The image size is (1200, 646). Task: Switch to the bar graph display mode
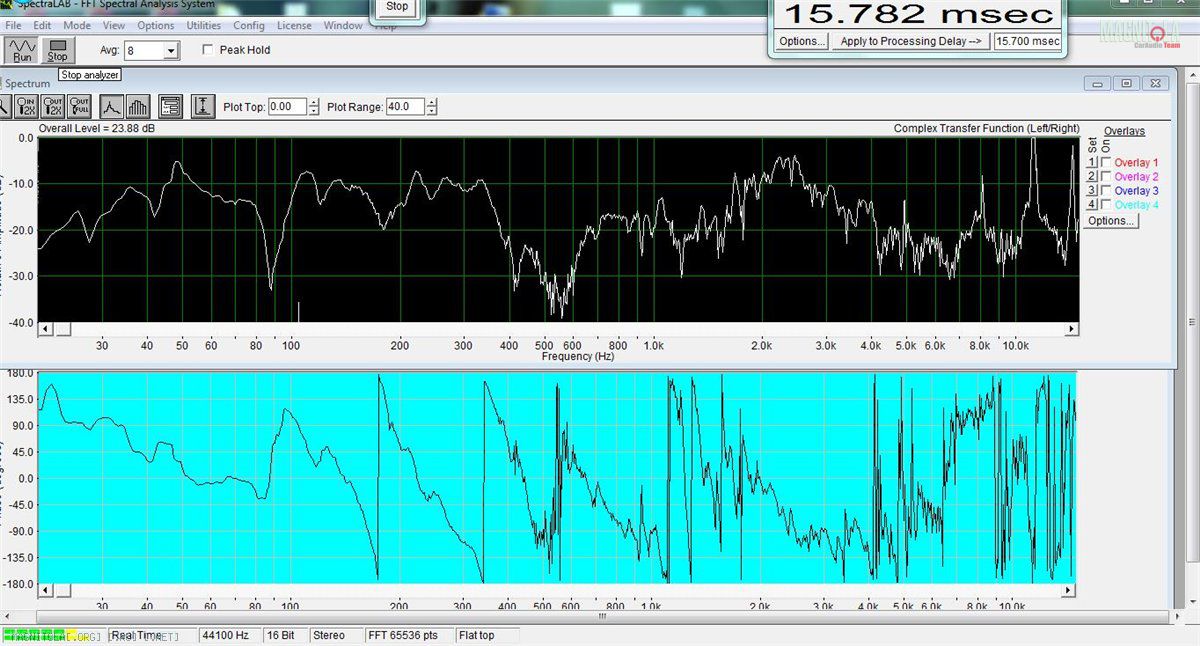(x=138, y=106)
